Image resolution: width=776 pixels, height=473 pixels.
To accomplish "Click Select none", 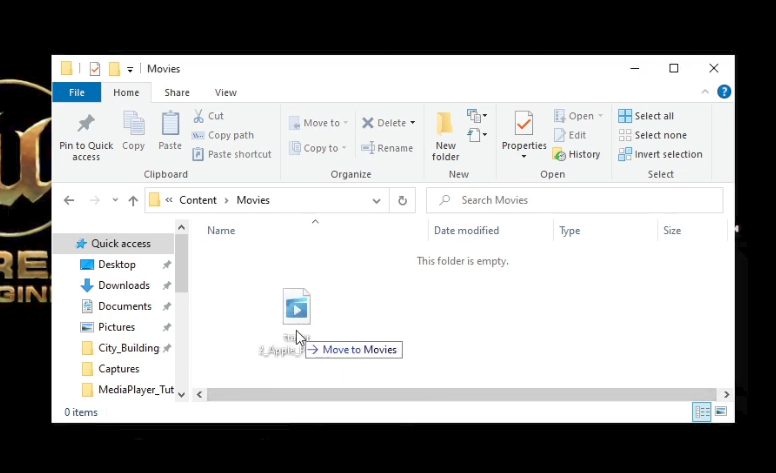I will (652, 135).
